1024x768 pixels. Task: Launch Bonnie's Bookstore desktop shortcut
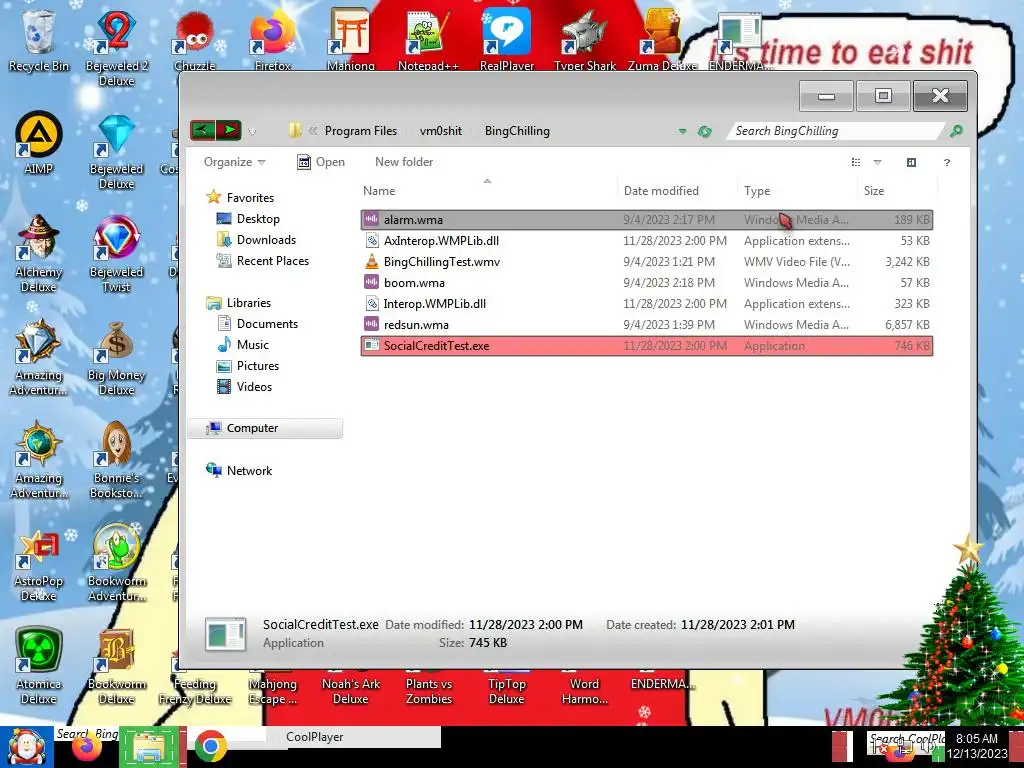[x=116, y=461]
